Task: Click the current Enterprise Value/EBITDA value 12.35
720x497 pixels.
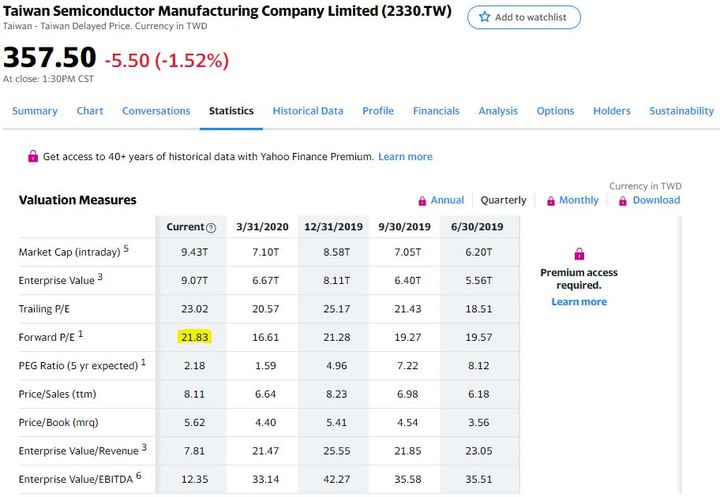Action: (195, 479)
